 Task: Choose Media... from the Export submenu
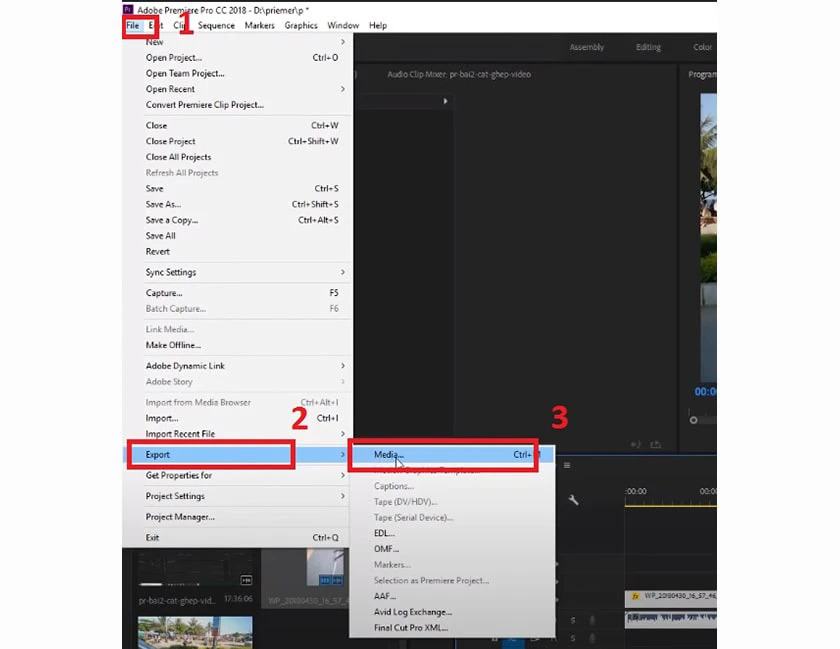[388, 454]
